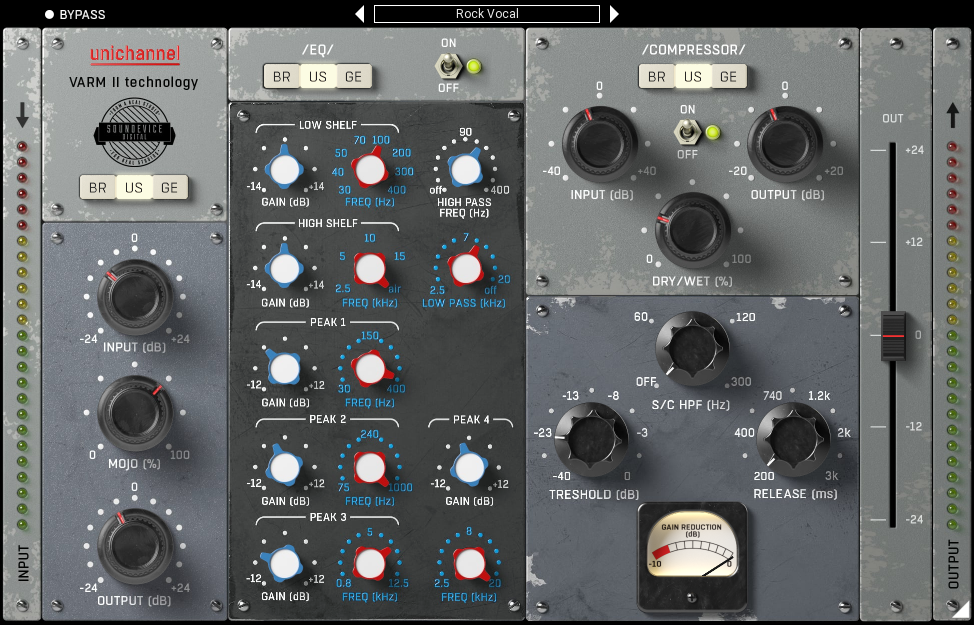Click the Peak 2 GAIN knob

[x=285, y=467]
